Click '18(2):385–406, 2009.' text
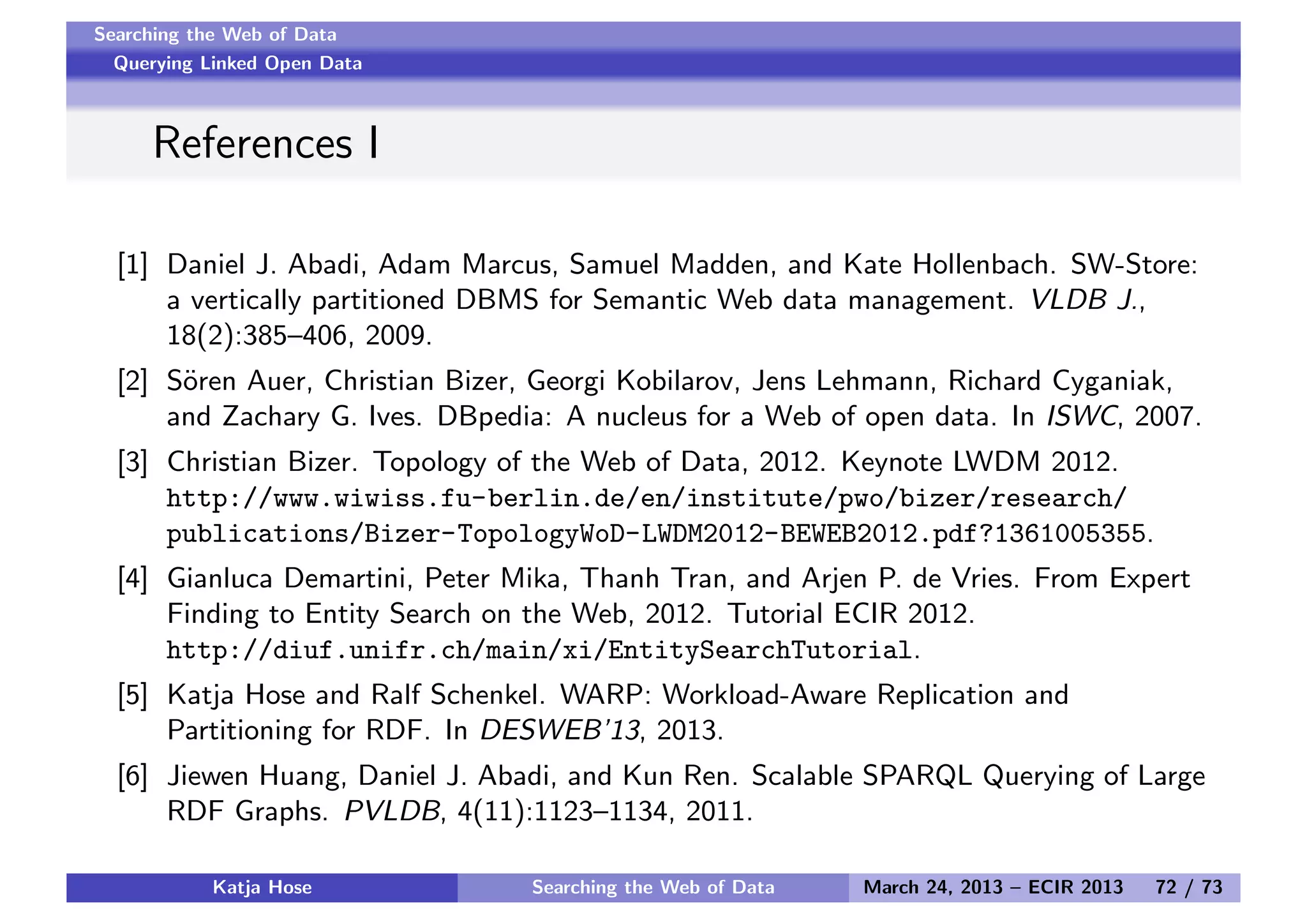1307x924 pixels. pos(299,335)
